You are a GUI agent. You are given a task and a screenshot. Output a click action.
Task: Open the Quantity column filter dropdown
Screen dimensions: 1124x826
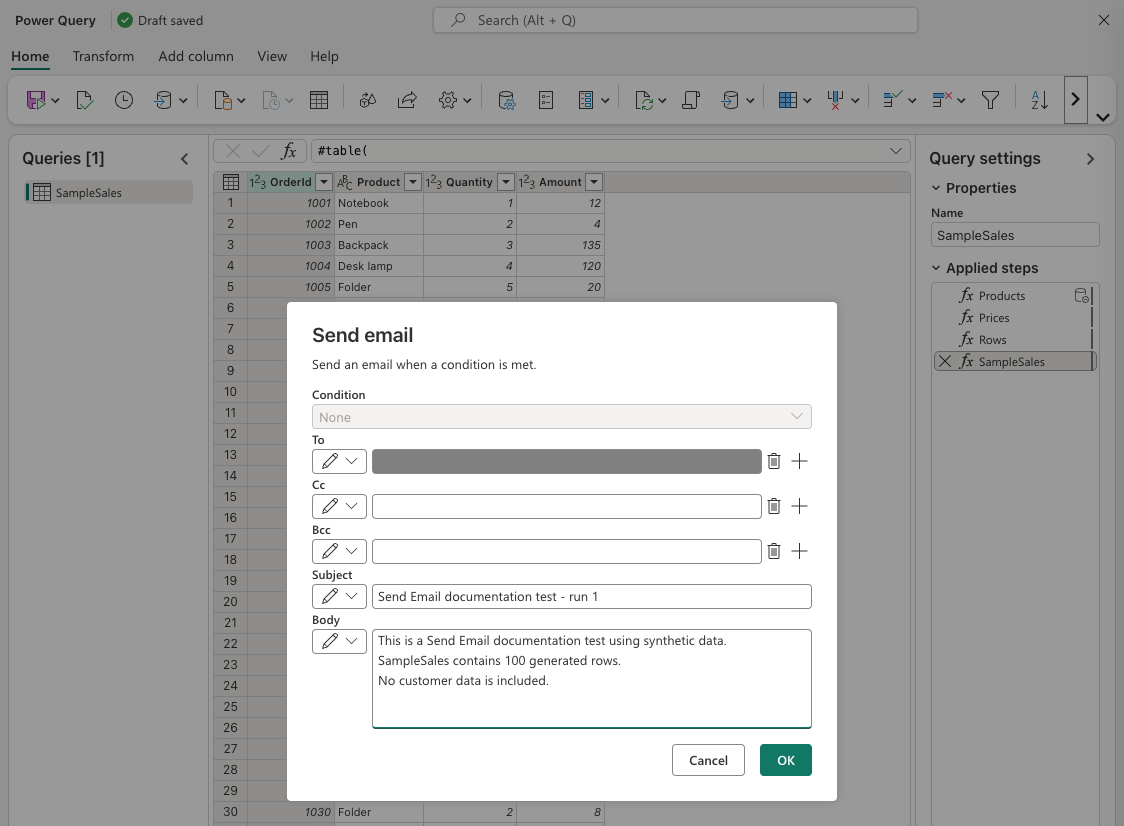pyautogui.click(x=506, y=182)
